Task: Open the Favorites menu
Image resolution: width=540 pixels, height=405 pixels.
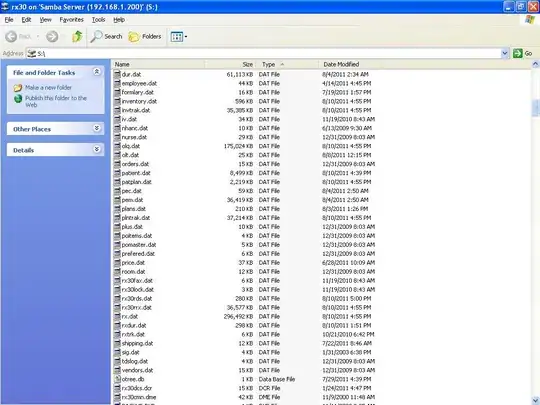Action: (71, 20)
